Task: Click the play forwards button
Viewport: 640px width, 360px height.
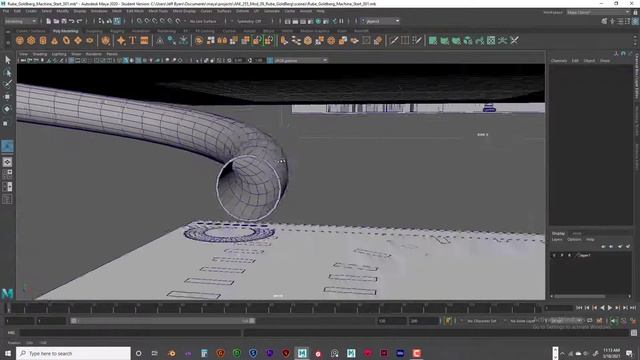Action: point(610,308)
